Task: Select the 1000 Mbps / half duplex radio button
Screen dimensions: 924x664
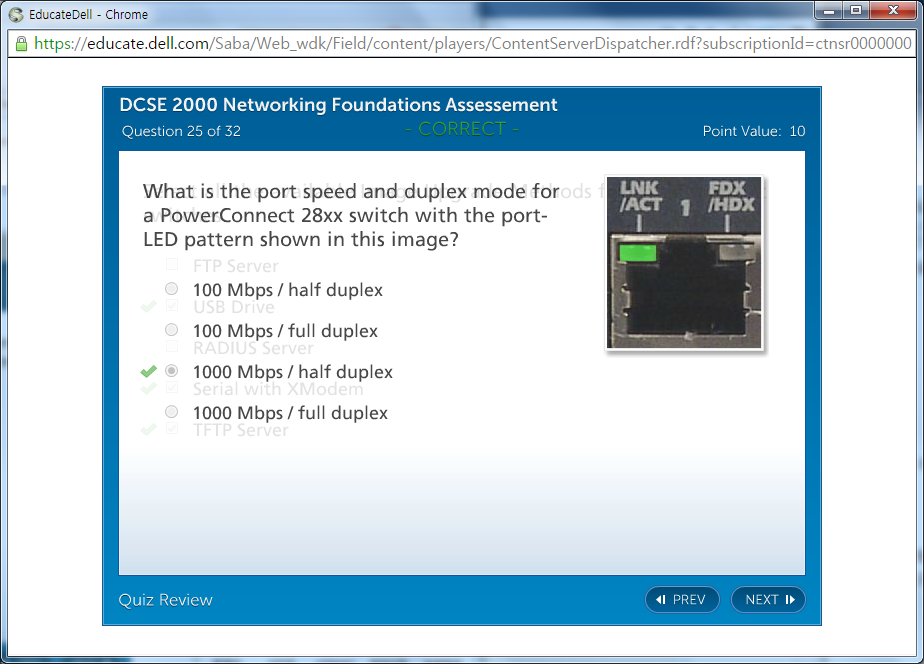Action: tap(172, 371)
